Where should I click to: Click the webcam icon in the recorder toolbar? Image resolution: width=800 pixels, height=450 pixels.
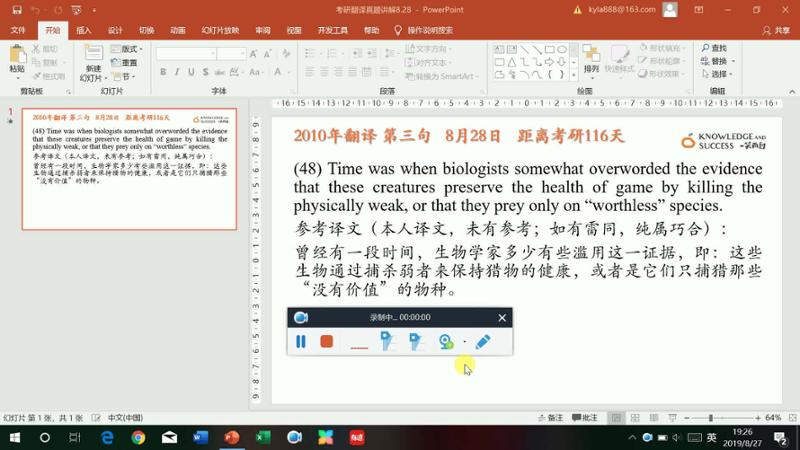point(446,341)
